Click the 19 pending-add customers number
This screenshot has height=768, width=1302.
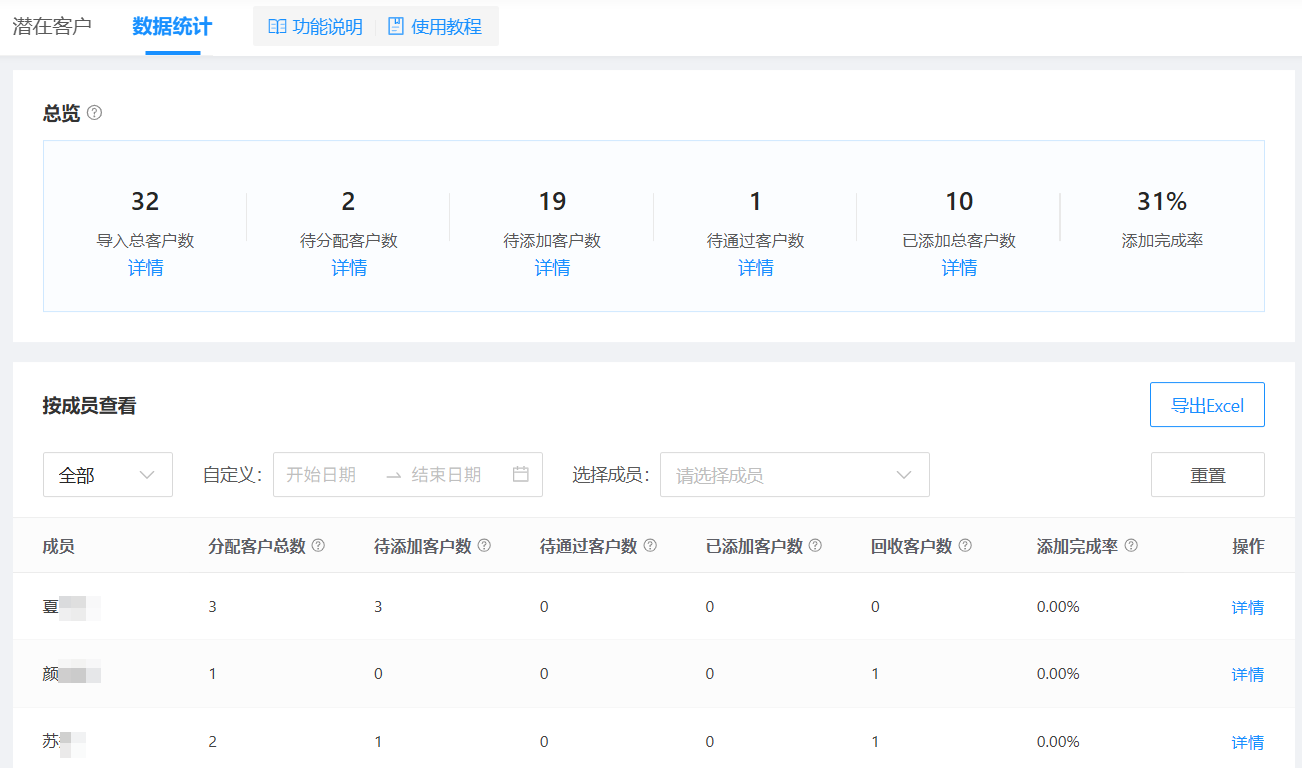click(x=552, y=201)
